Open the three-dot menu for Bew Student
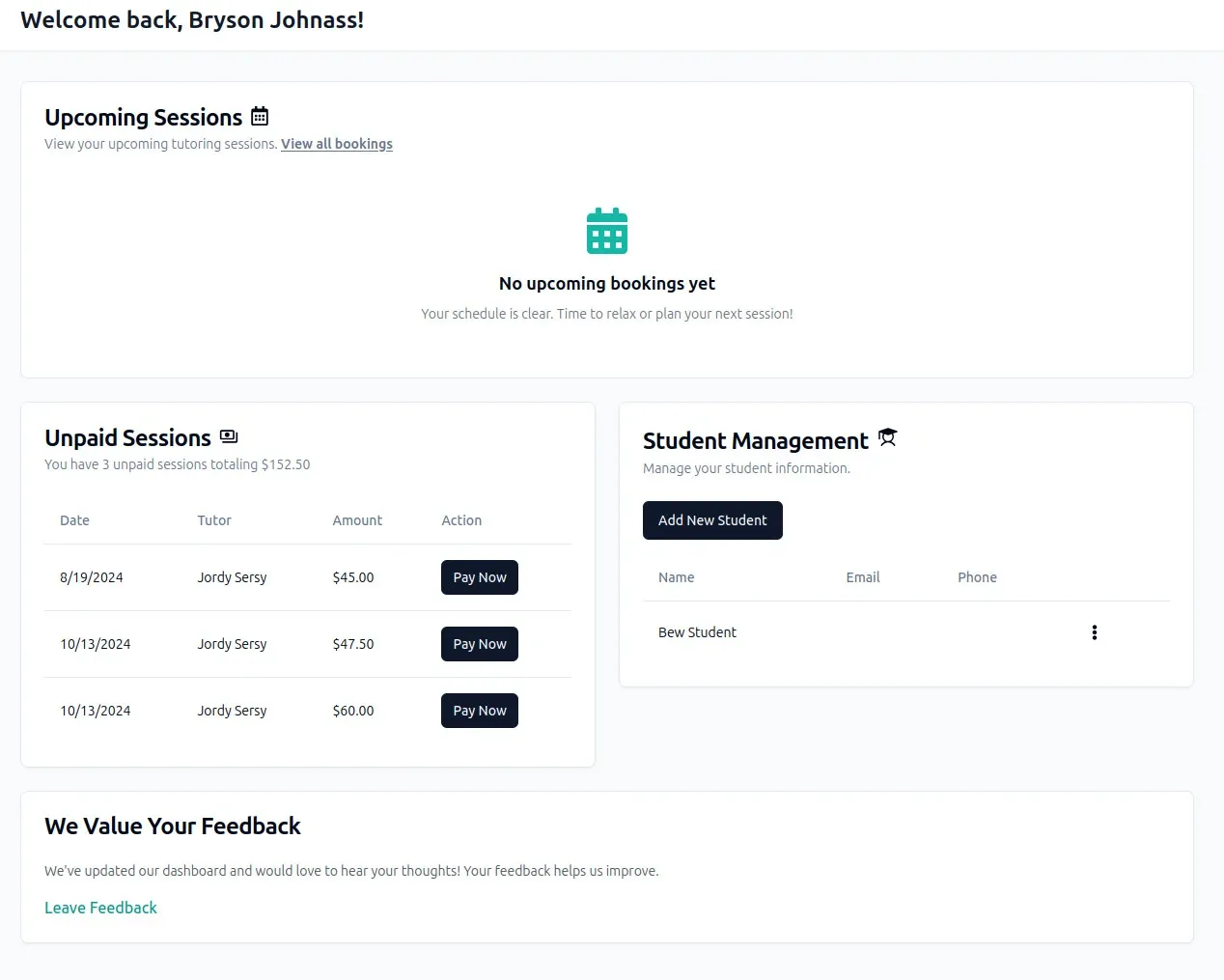This screenshot has height=980, width=1224. (1094, 632)
